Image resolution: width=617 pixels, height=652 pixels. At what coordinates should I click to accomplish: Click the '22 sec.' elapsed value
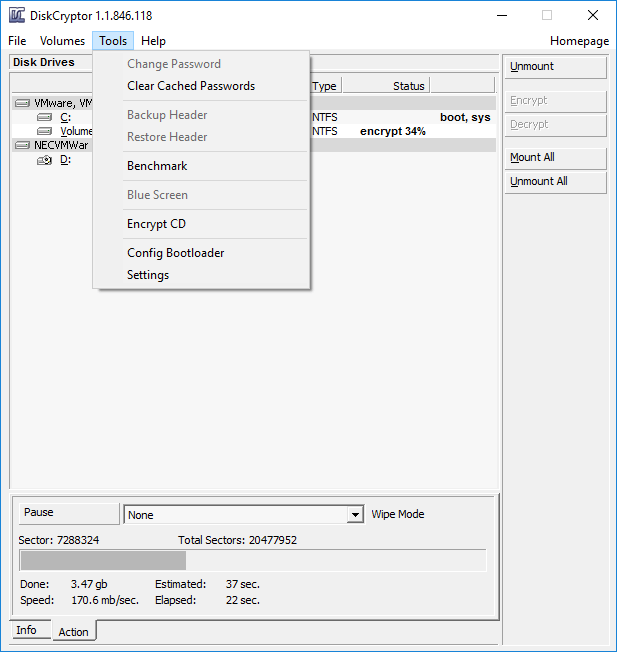point(243,600)
